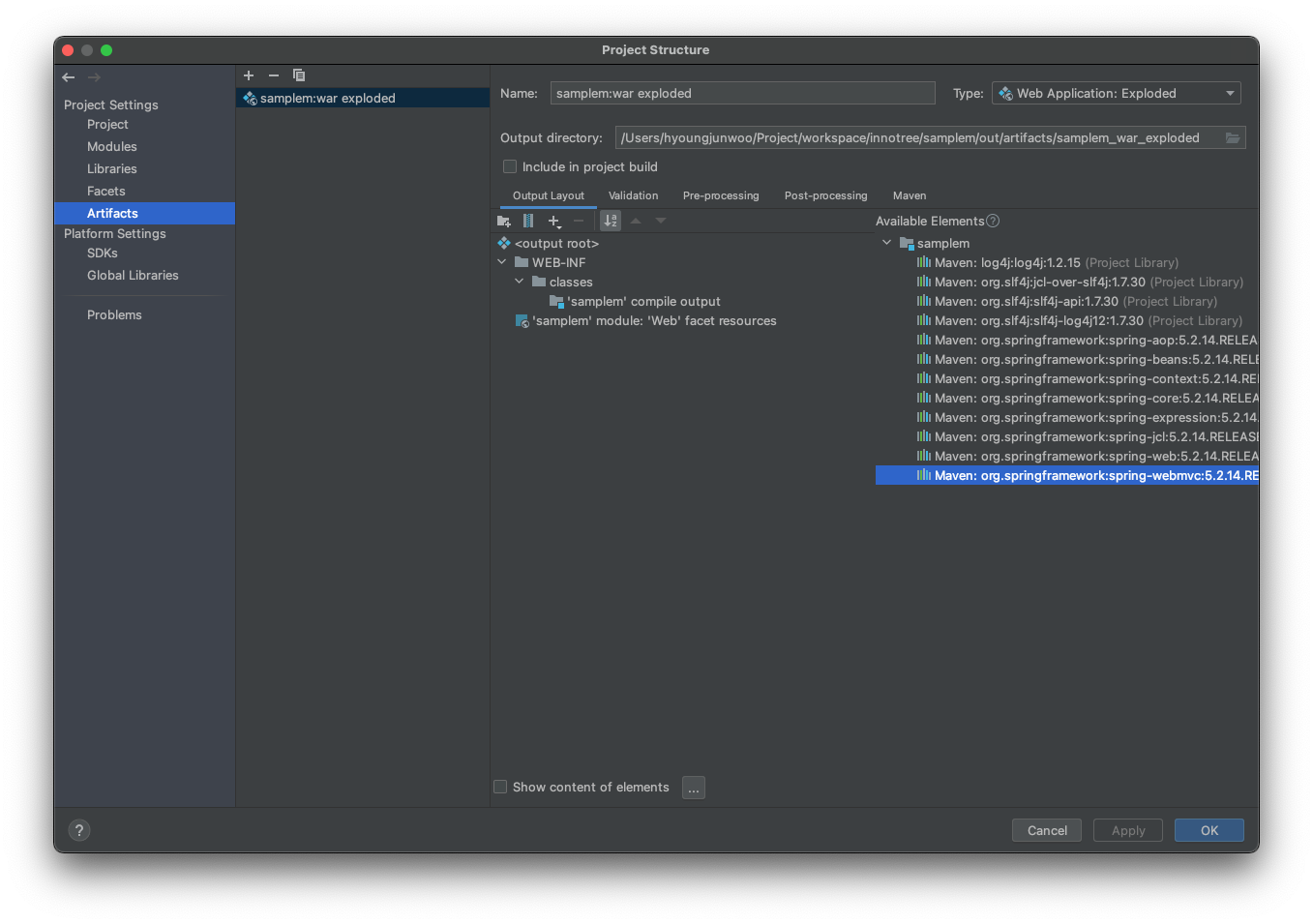Image resolution: width=1313 pixels, height=924 pixels.
Task: Click the log4j library icon
Action: [x=924, y=262]
